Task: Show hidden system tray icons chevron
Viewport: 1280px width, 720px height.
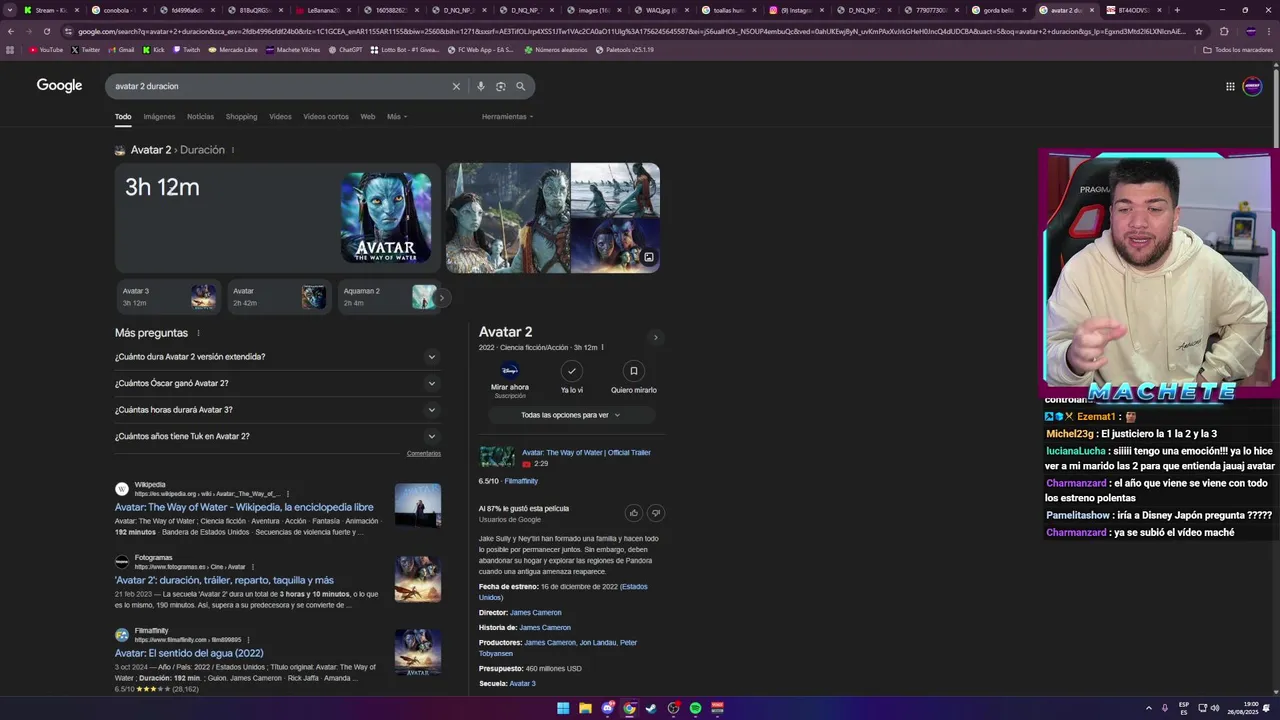Action: coord(1148,708)
